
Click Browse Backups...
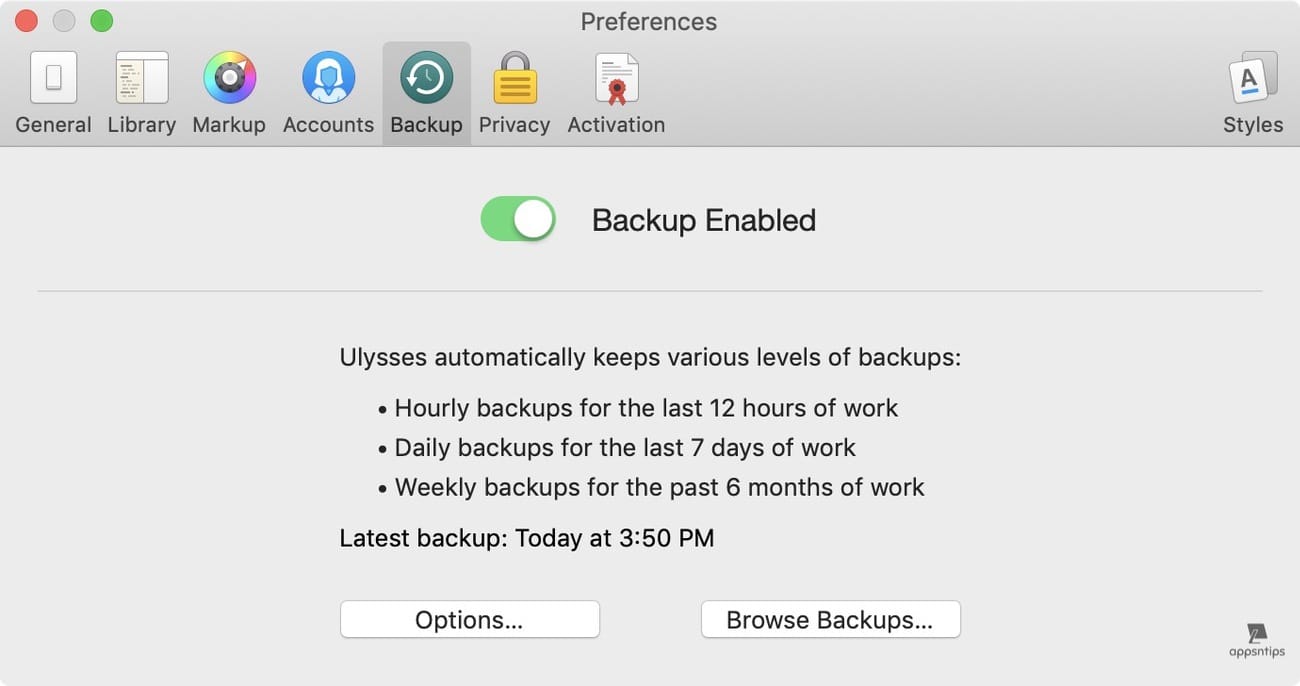(830, 619)
